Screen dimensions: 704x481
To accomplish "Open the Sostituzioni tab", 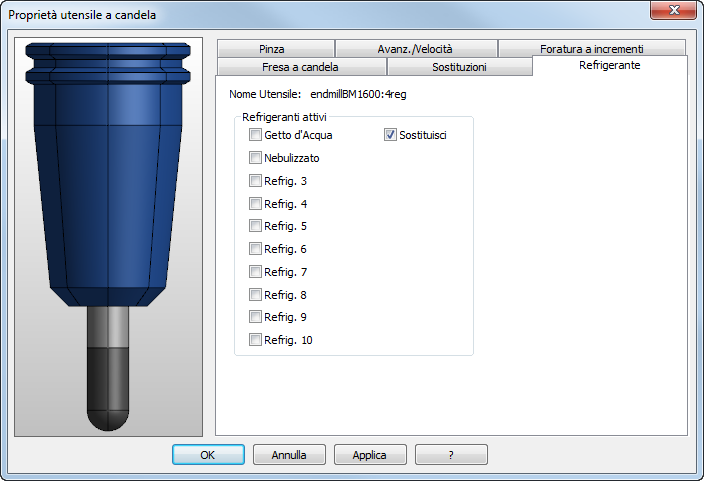I will (x=459, y=67).
